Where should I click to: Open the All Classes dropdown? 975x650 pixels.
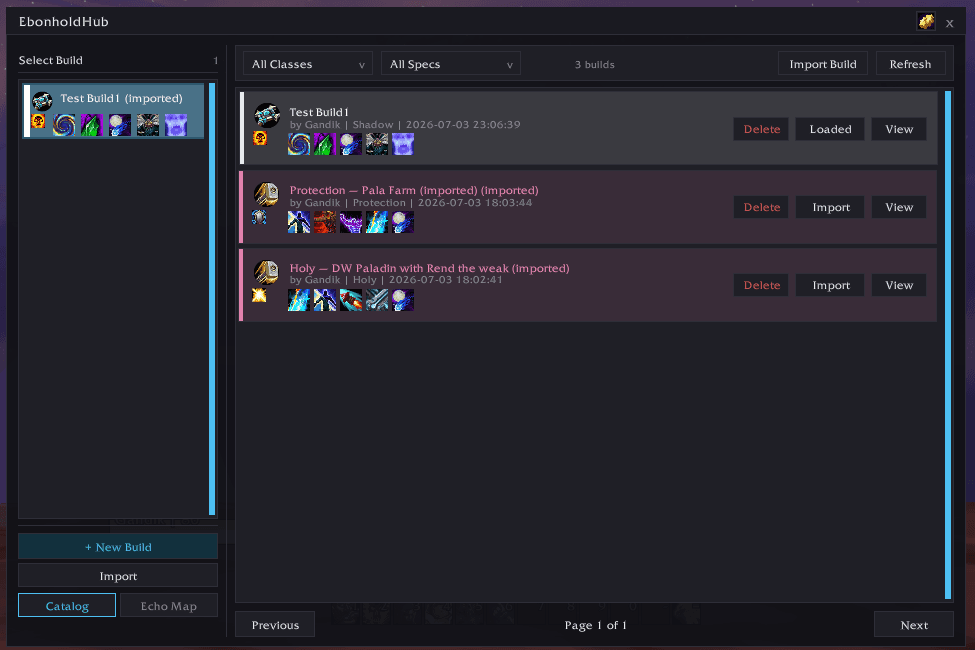click(308, 63)
